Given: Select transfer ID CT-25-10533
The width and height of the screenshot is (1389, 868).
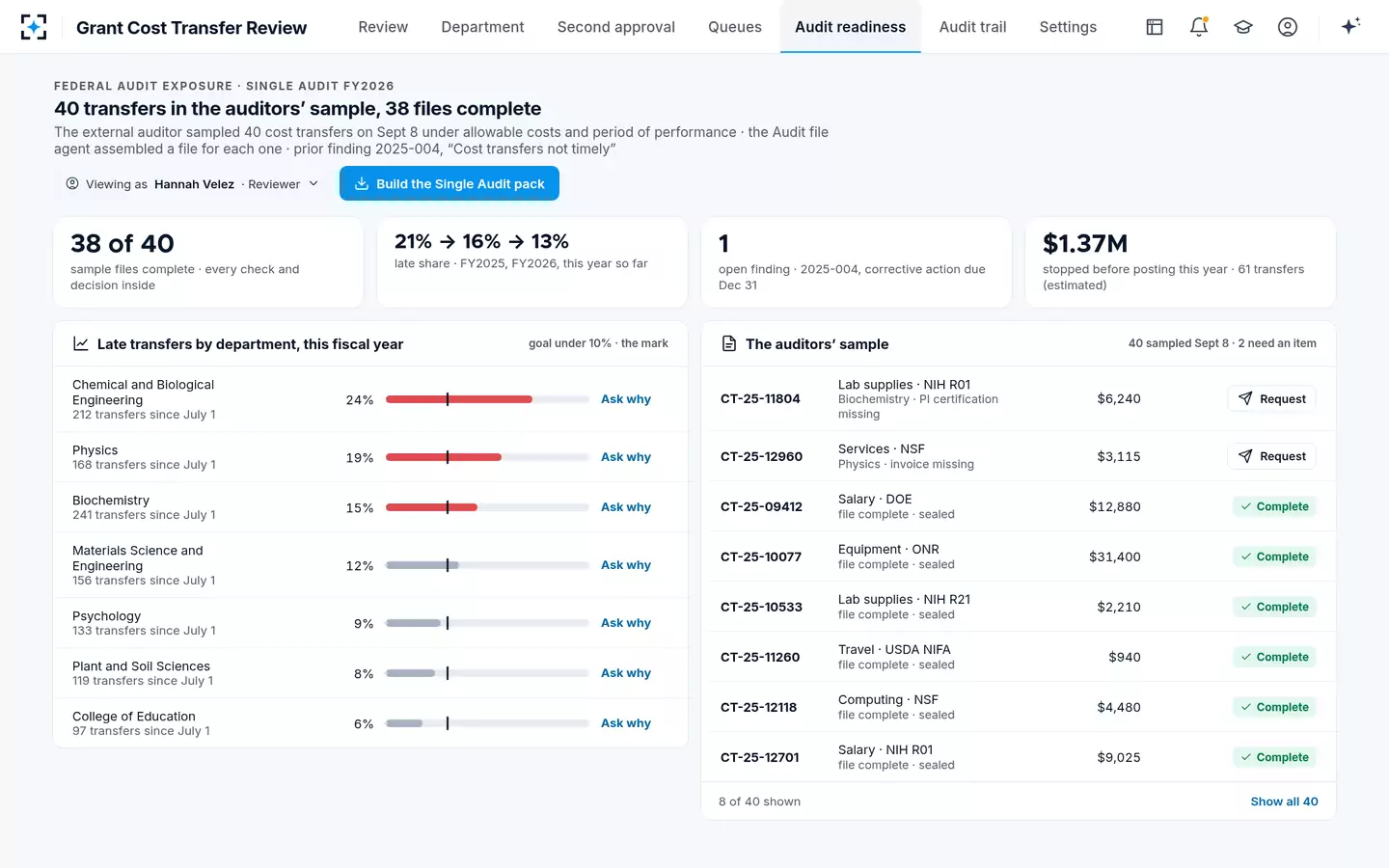Looking at the screenshot, I should click(x=761, y=607).
